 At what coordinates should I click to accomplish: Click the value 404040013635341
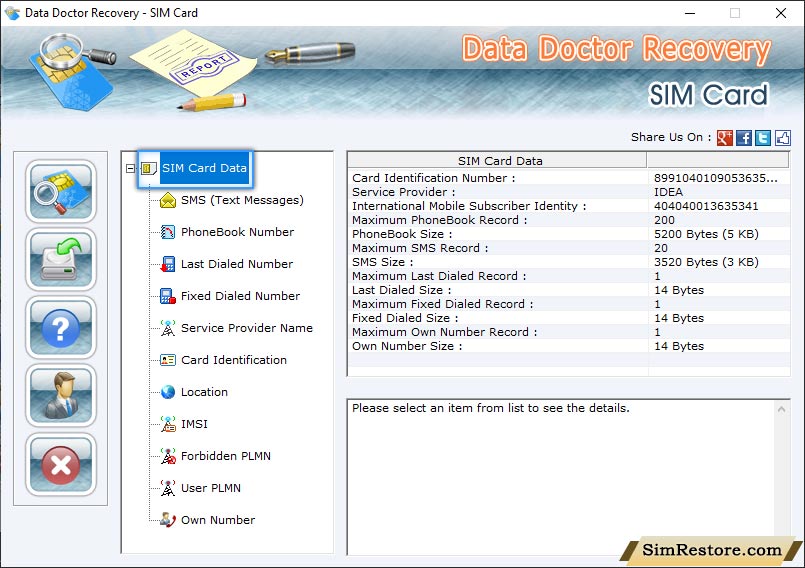(706, 206)
